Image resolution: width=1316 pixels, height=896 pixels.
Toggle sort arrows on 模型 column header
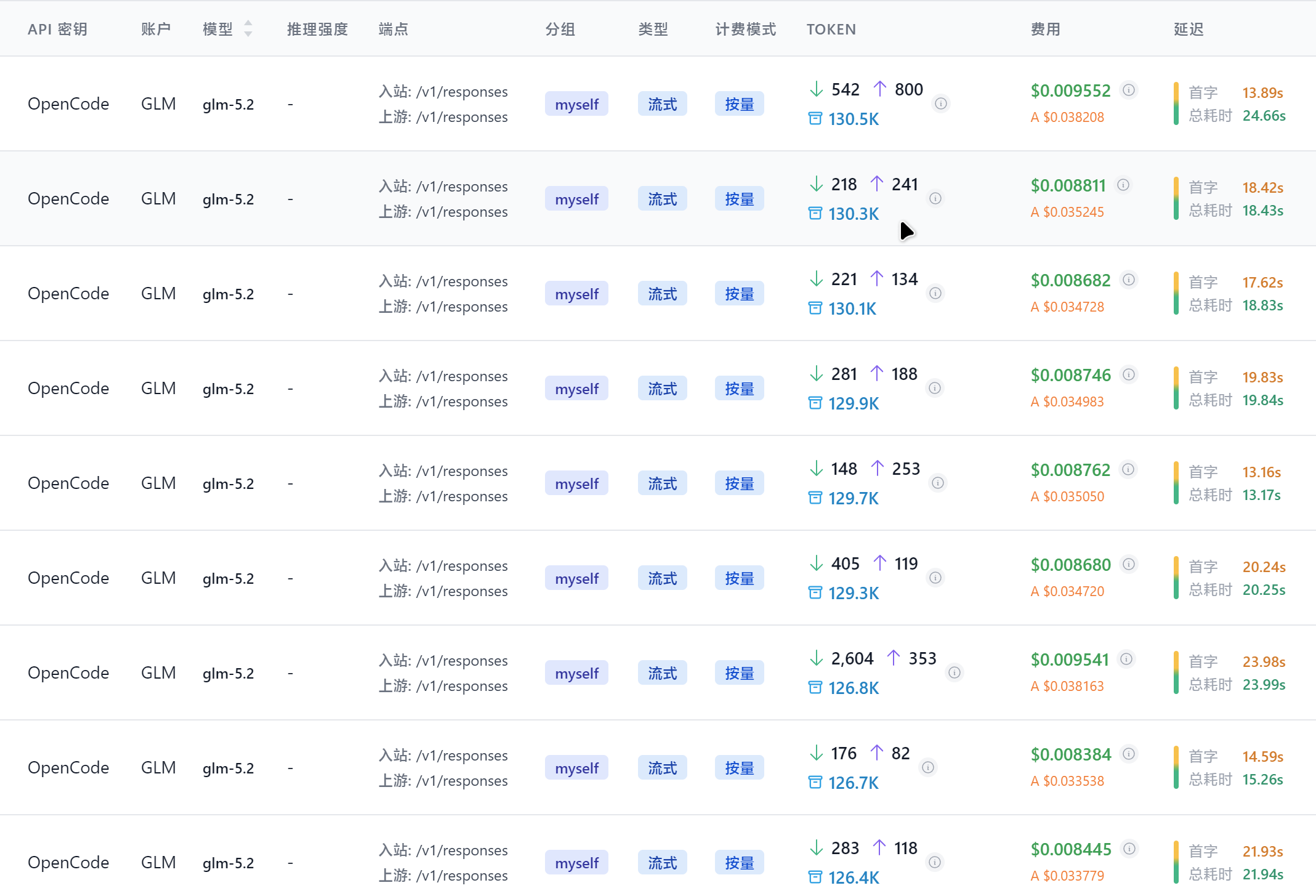[248, 28]
